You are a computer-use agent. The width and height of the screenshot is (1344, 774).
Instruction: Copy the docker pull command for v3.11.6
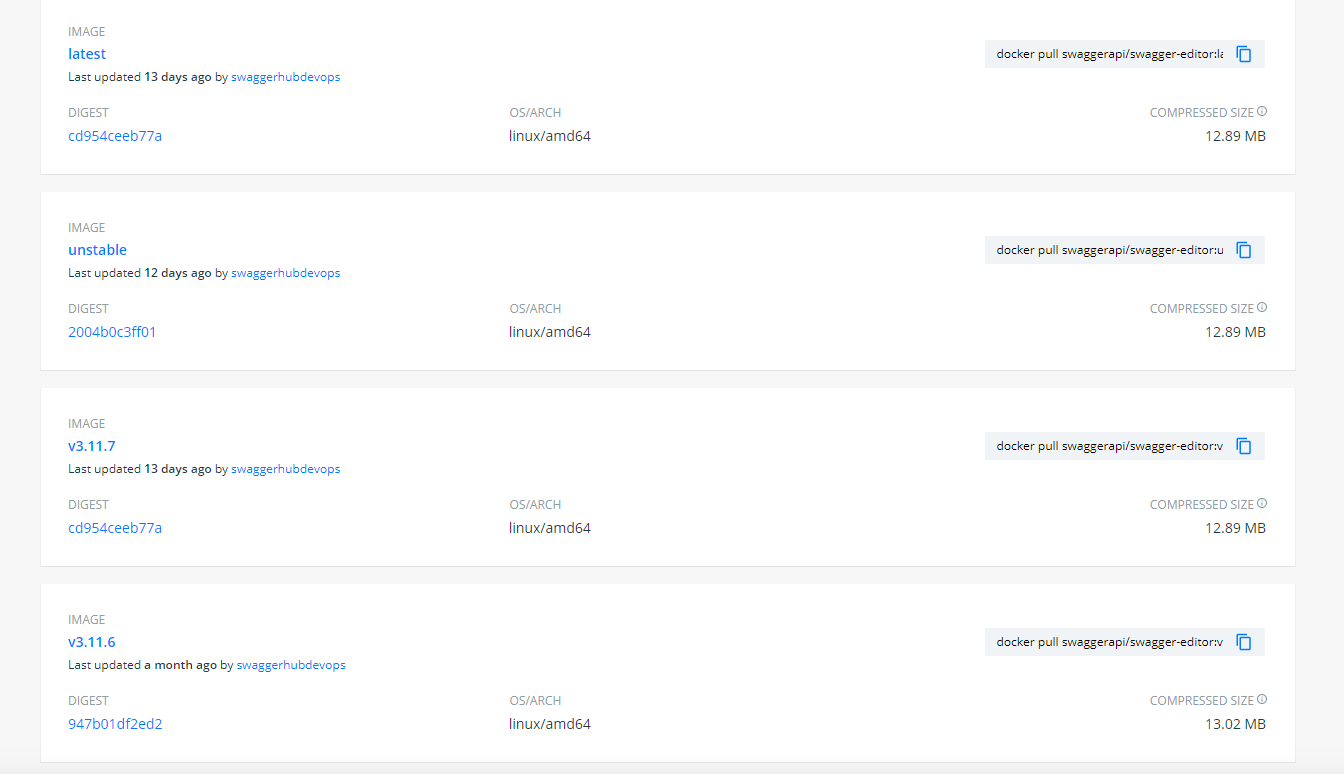1243,641
